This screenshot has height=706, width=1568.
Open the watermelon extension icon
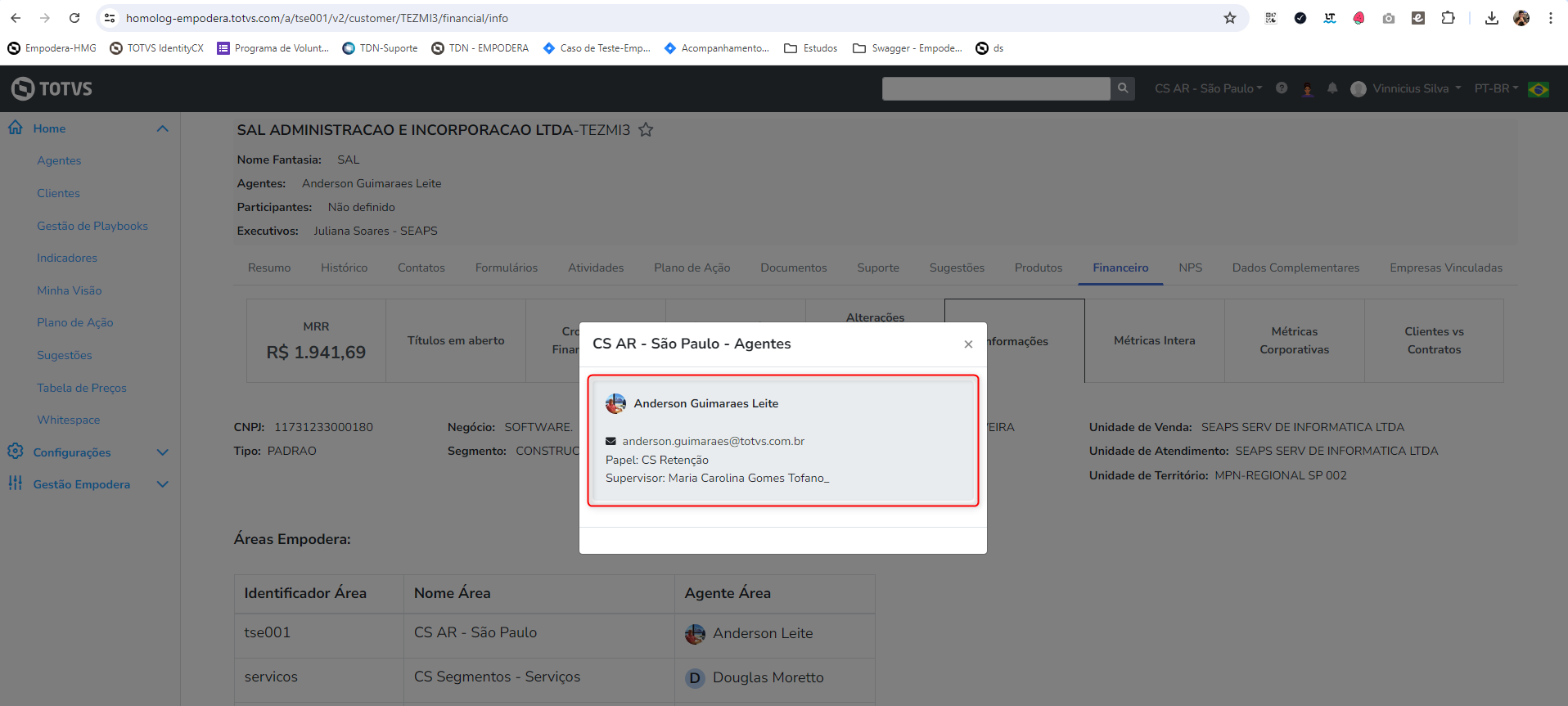coord(1359,18)
